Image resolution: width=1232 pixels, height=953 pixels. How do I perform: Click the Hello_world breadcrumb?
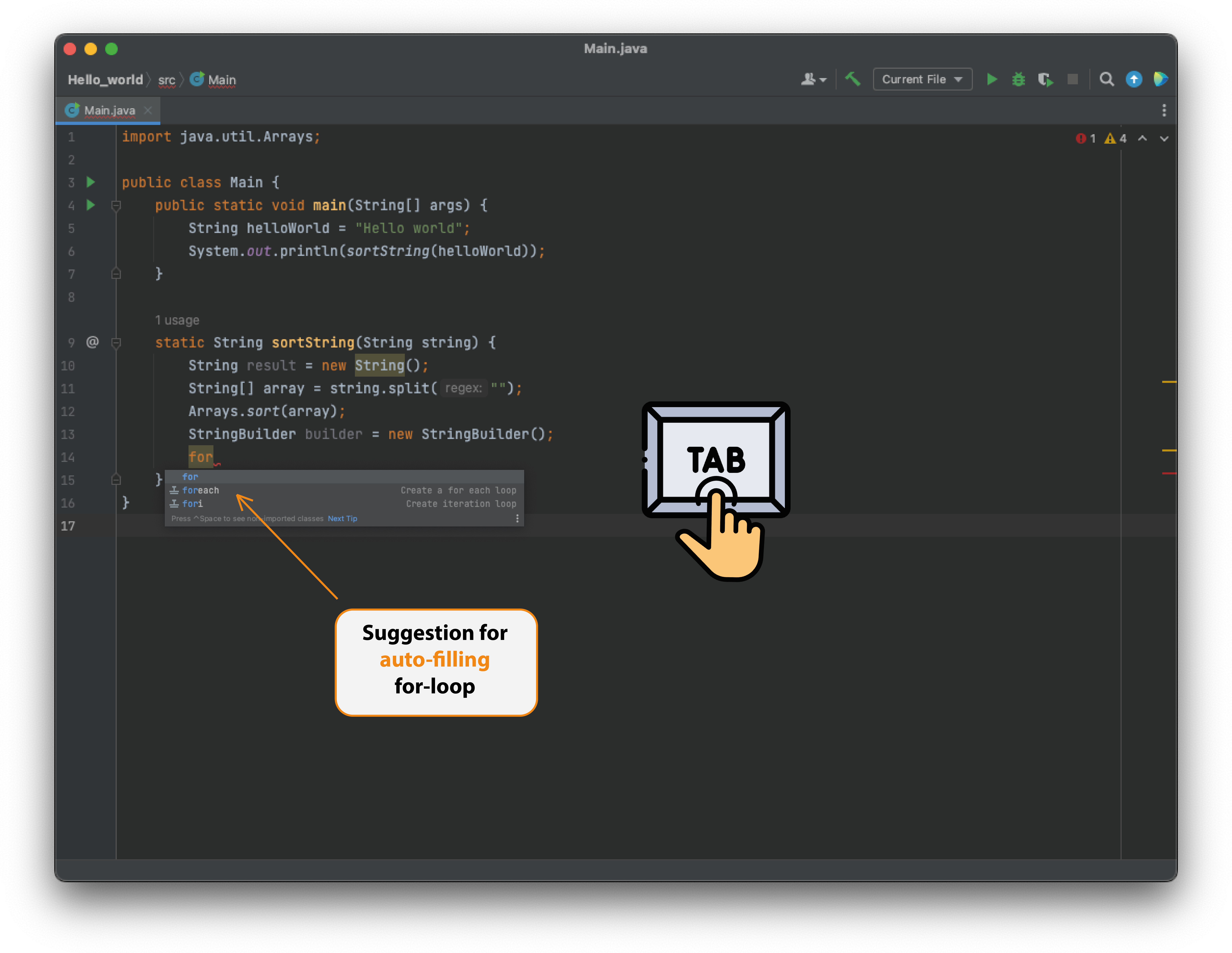click(106, 80)
